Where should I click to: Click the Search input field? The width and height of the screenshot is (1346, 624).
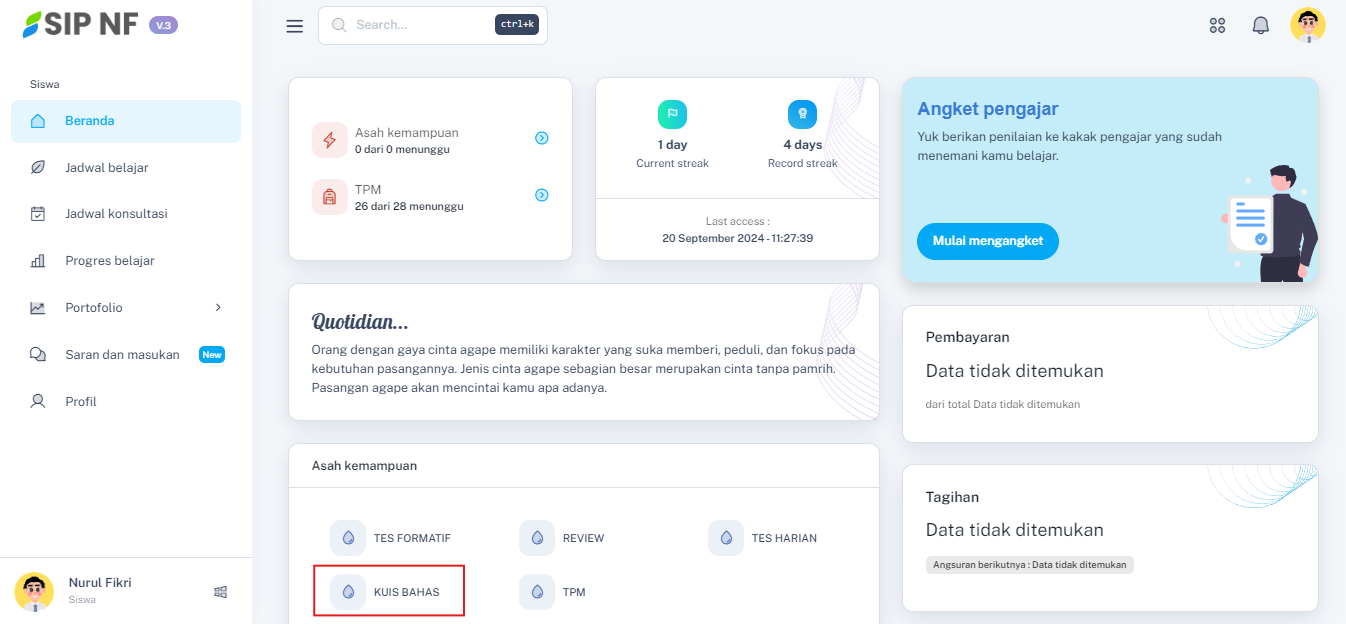pyautogui.click(x=420, y=25)
